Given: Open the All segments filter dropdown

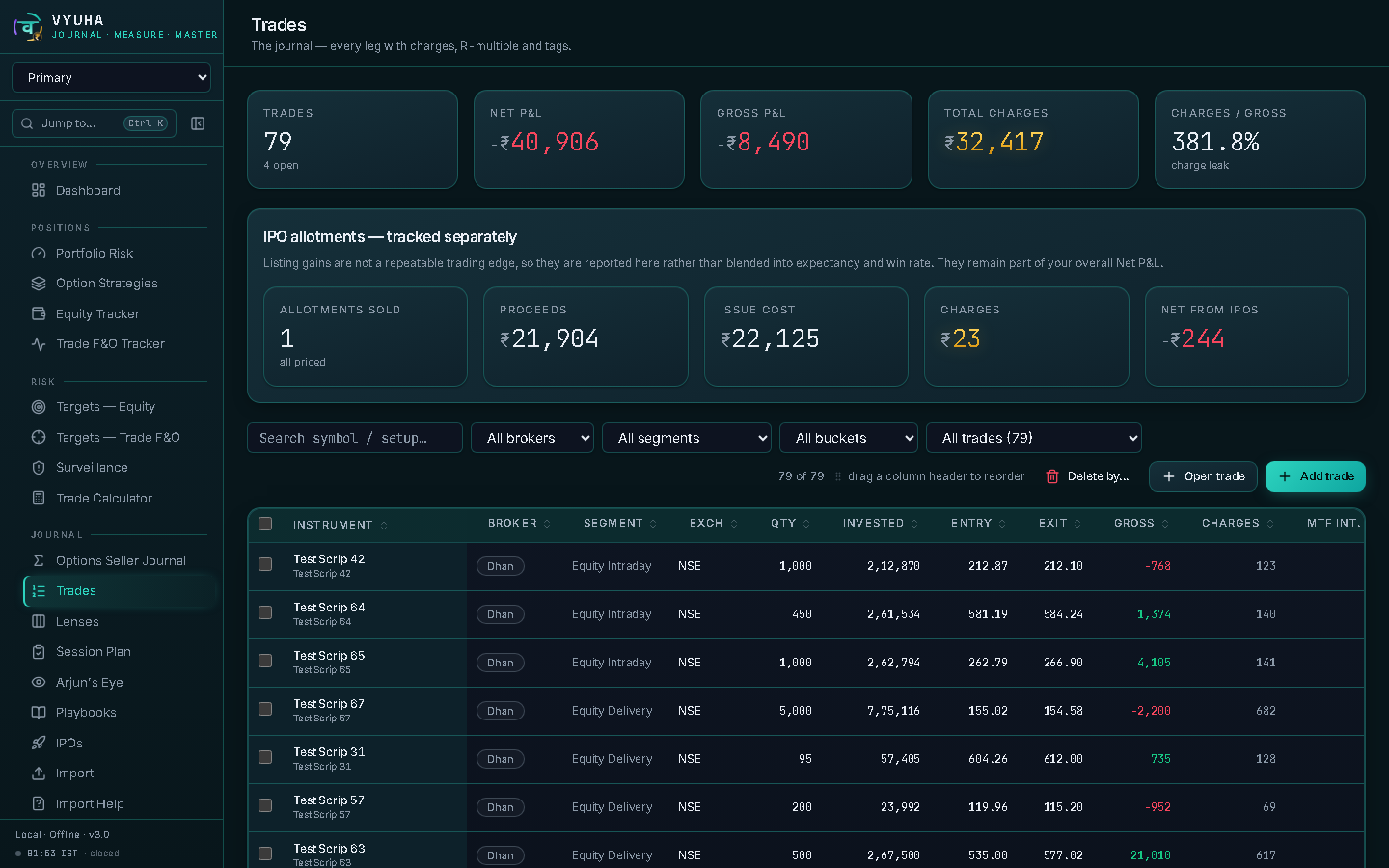Looking at the screenshot, I should (x=687, y=438).
